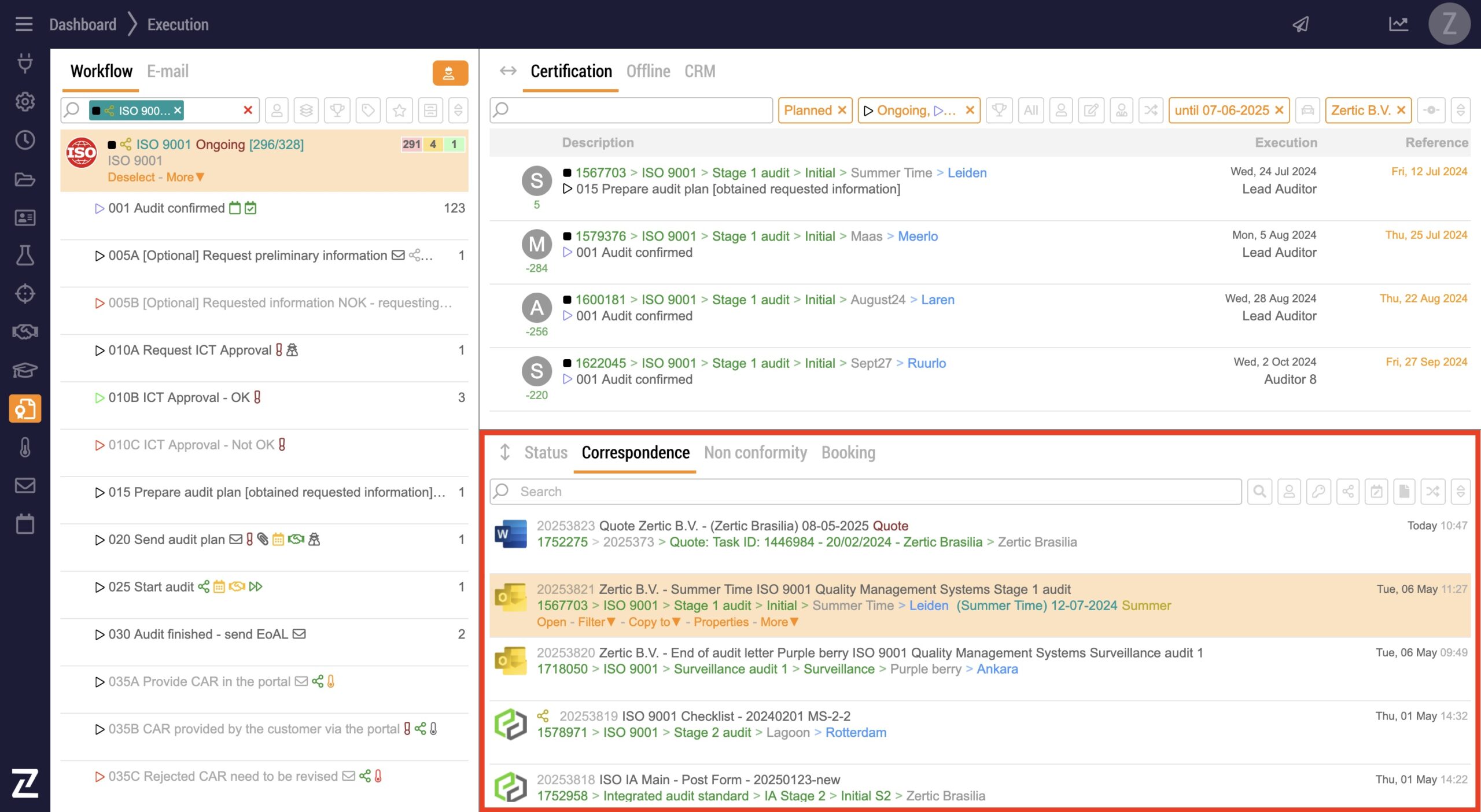Remove the Zertic B.V. filter chip
Screen dimensions: 1481x812
1401,110
